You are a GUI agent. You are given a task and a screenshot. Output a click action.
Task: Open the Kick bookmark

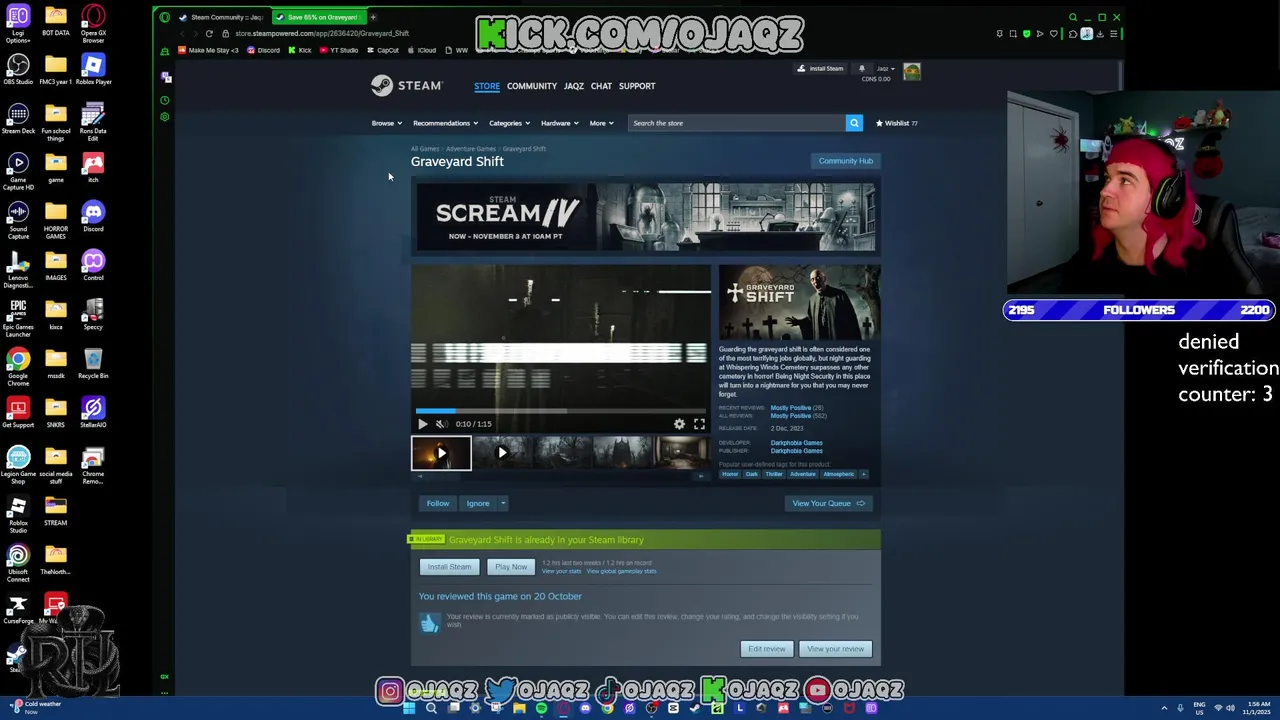pyautogui.click(x=300, y=50)
